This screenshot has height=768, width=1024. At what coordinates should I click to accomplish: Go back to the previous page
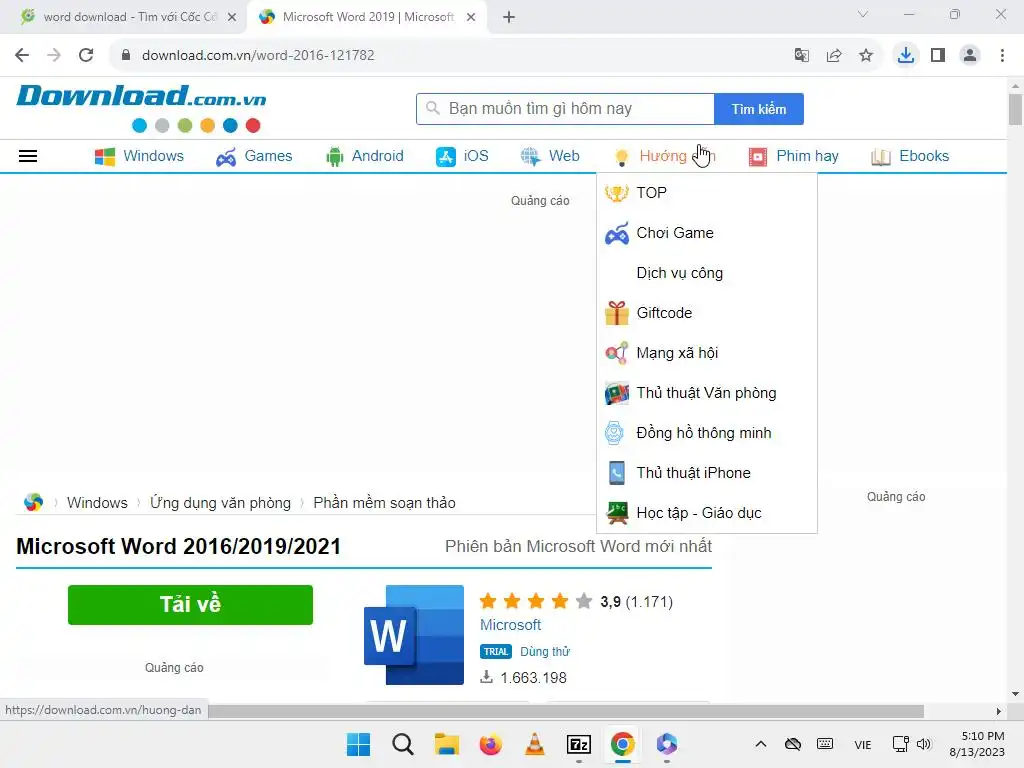pos(22,55)
